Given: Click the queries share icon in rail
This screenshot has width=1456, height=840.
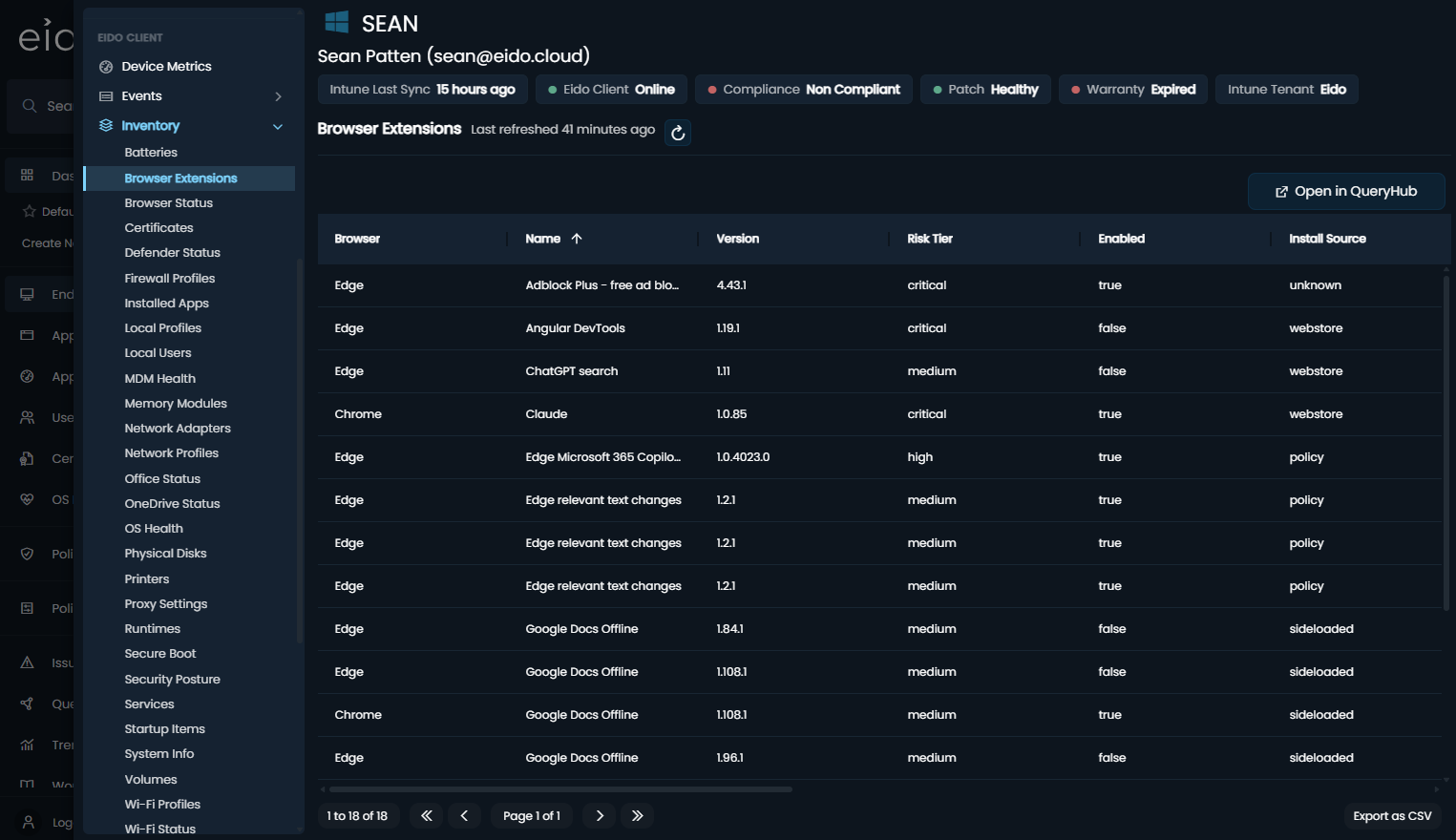Looking at the screenshot, I should coord(27,703).
